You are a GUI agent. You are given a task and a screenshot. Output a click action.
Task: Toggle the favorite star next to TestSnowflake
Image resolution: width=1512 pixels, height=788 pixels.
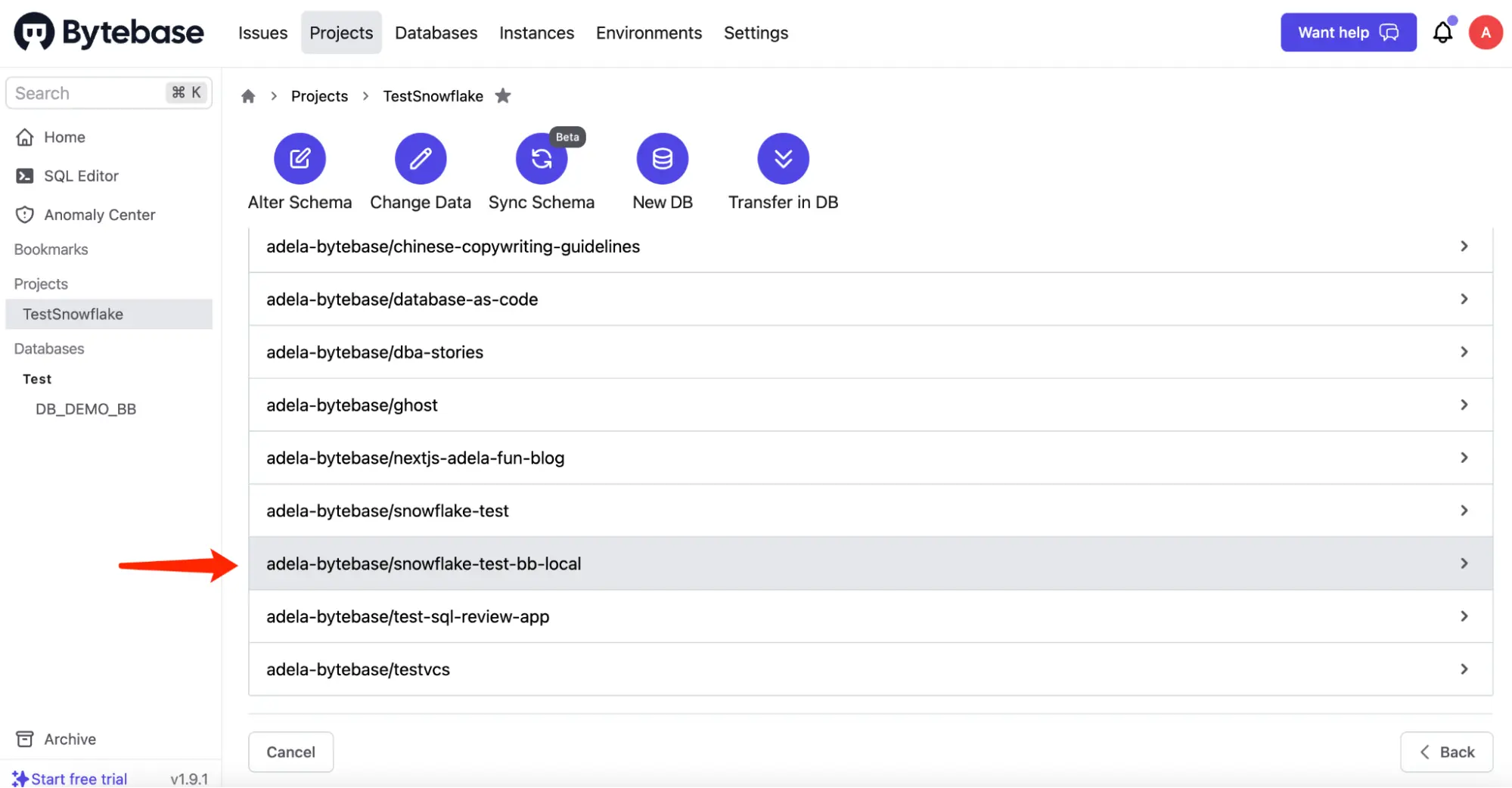pos(503,96)
